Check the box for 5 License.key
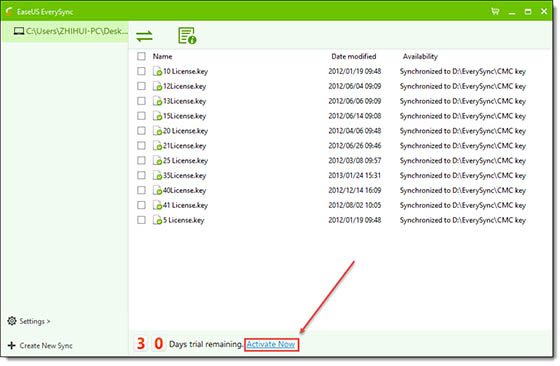The height and width of the screenshot is (366, 560). coord(141,220)
